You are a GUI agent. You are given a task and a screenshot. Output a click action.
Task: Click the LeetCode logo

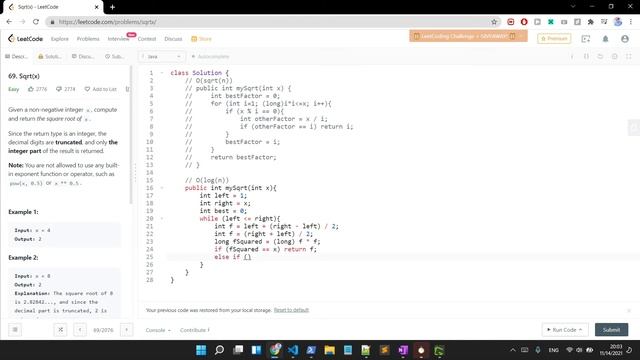point(25,39)
